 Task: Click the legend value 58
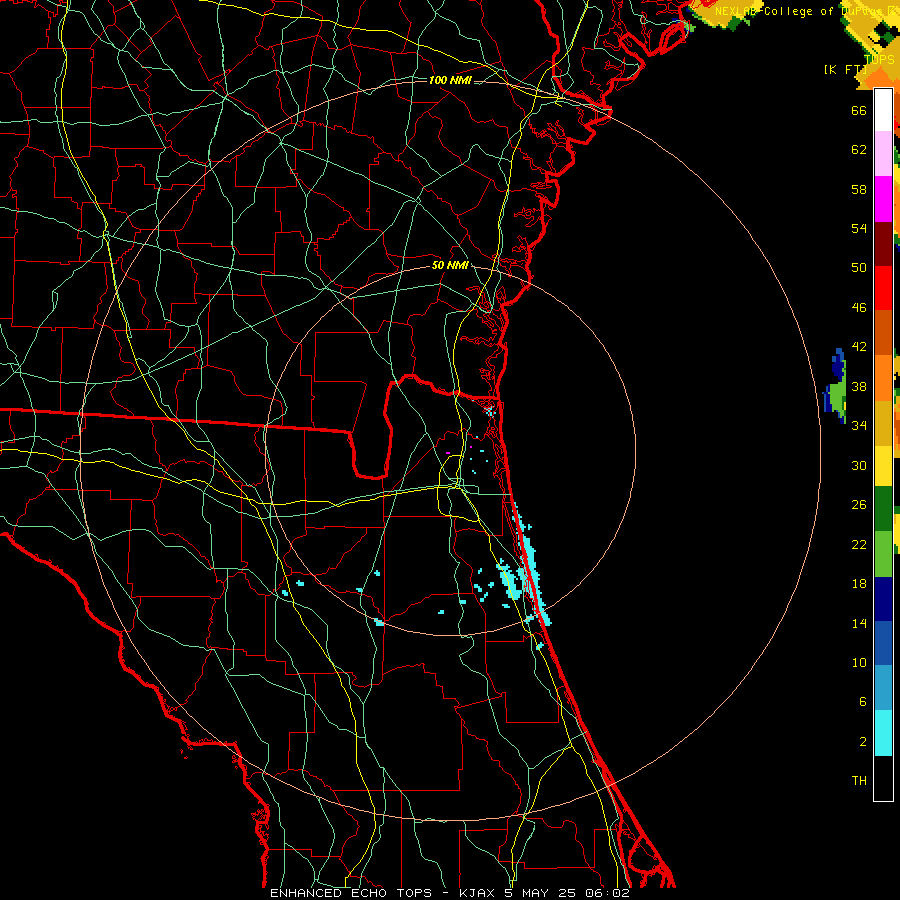point(859,189)
